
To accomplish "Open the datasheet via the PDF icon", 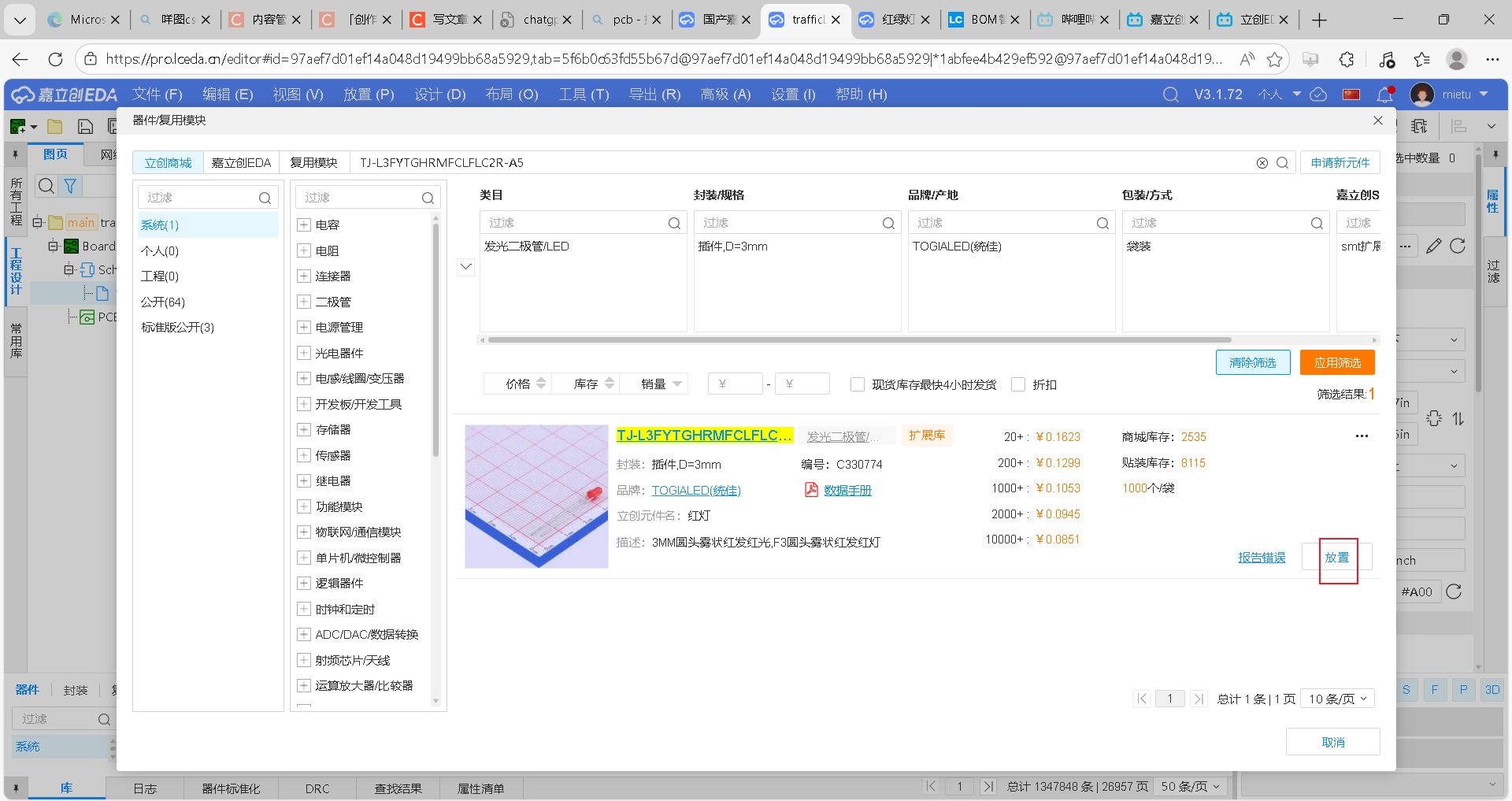I will 811,489.
